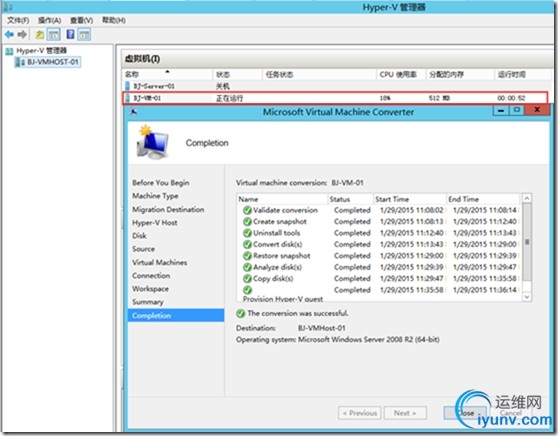Close the Converter window with red X
Image resolution: width=558 pixels, height=436 pixels.
point(537,110)
